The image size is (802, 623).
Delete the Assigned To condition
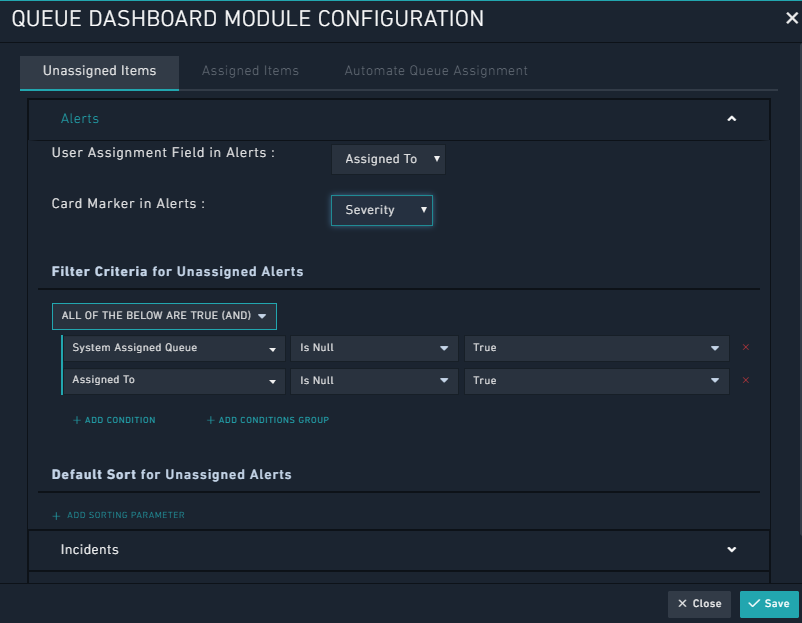(x=746, y=380)
